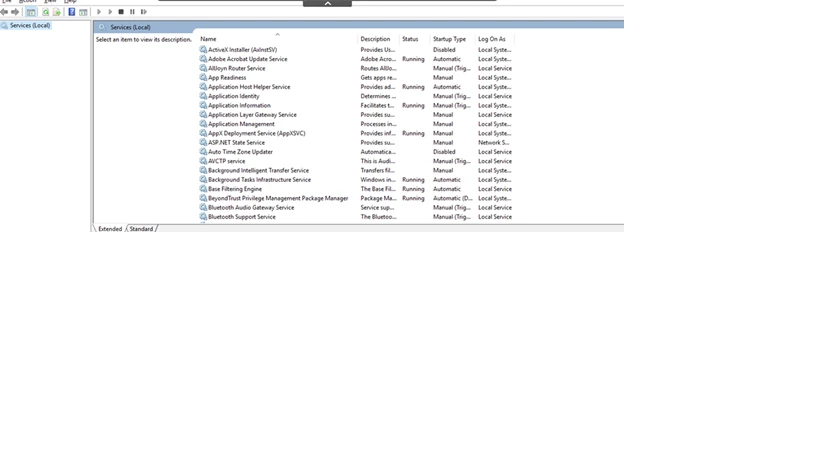Select the Background Tasks Infrastructure Service name
This screenshot has height=460, width=819.
coord(260,180)
